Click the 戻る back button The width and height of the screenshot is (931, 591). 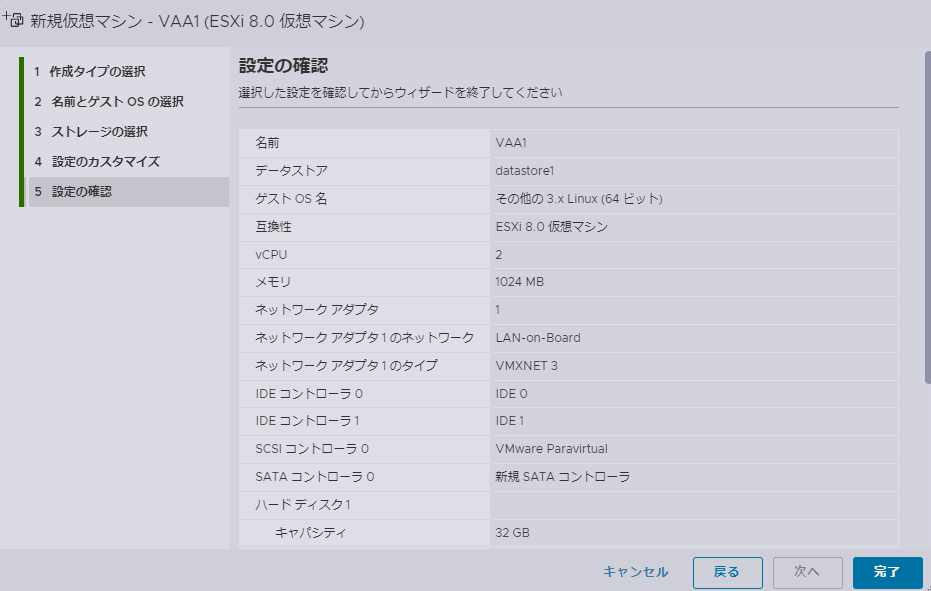(x=727, y=572)
